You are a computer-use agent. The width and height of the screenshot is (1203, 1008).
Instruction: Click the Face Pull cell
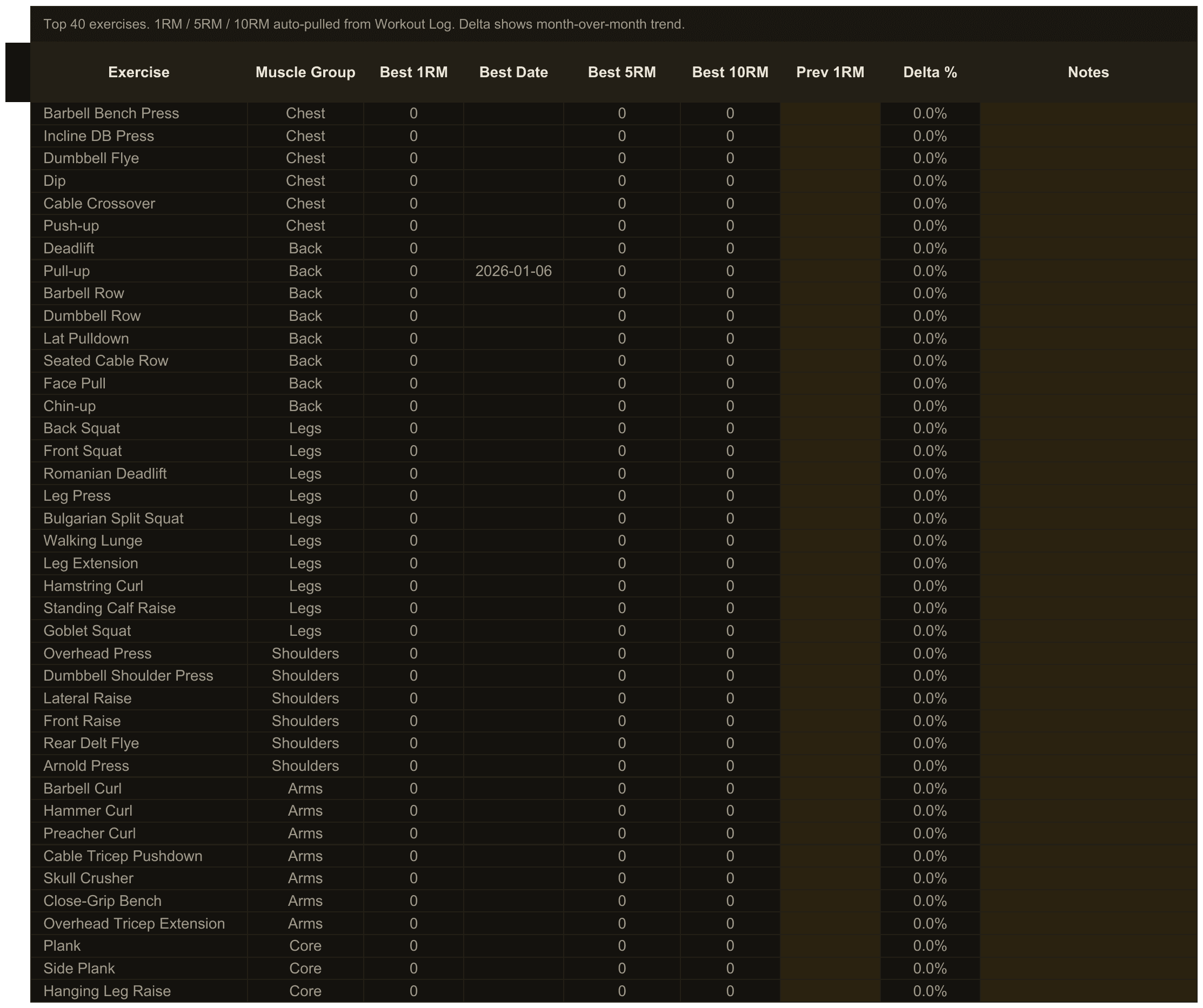tap(139, 383)
